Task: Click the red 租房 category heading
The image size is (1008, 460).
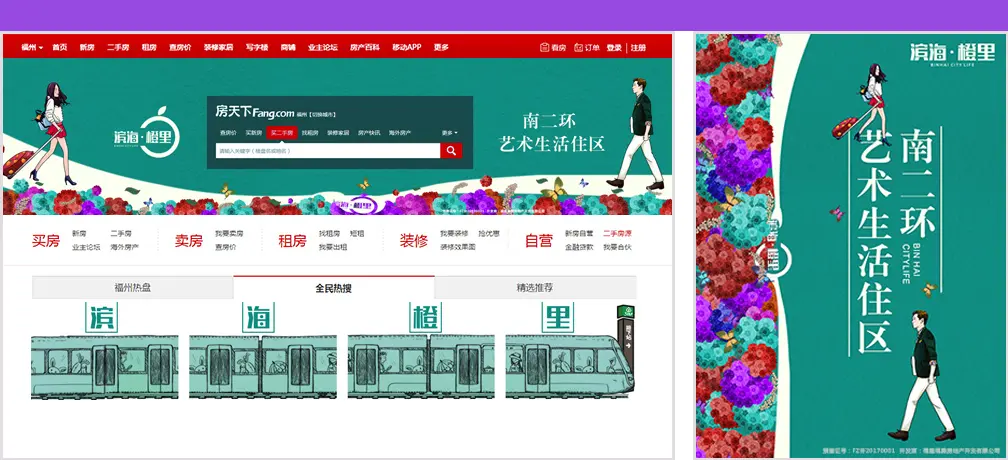Action: 292,241
